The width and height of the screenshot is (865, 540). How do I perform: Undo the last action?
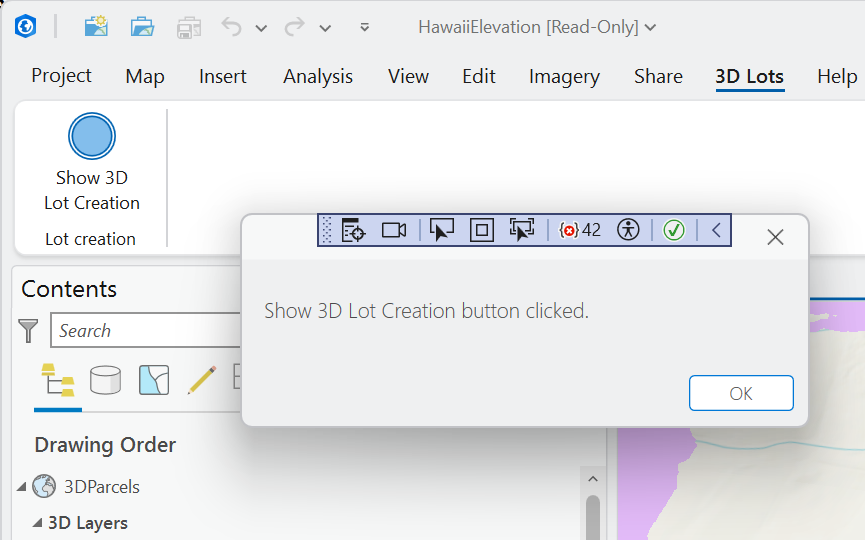coord(232,26)
